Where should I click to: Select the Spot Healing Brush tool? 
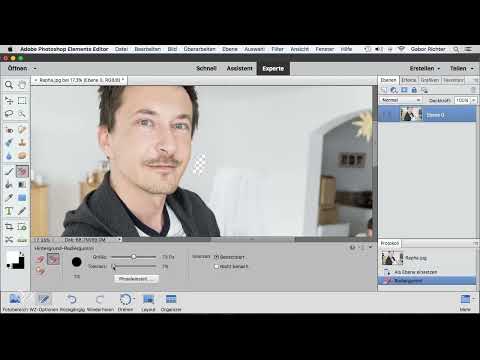coord(22,130)
